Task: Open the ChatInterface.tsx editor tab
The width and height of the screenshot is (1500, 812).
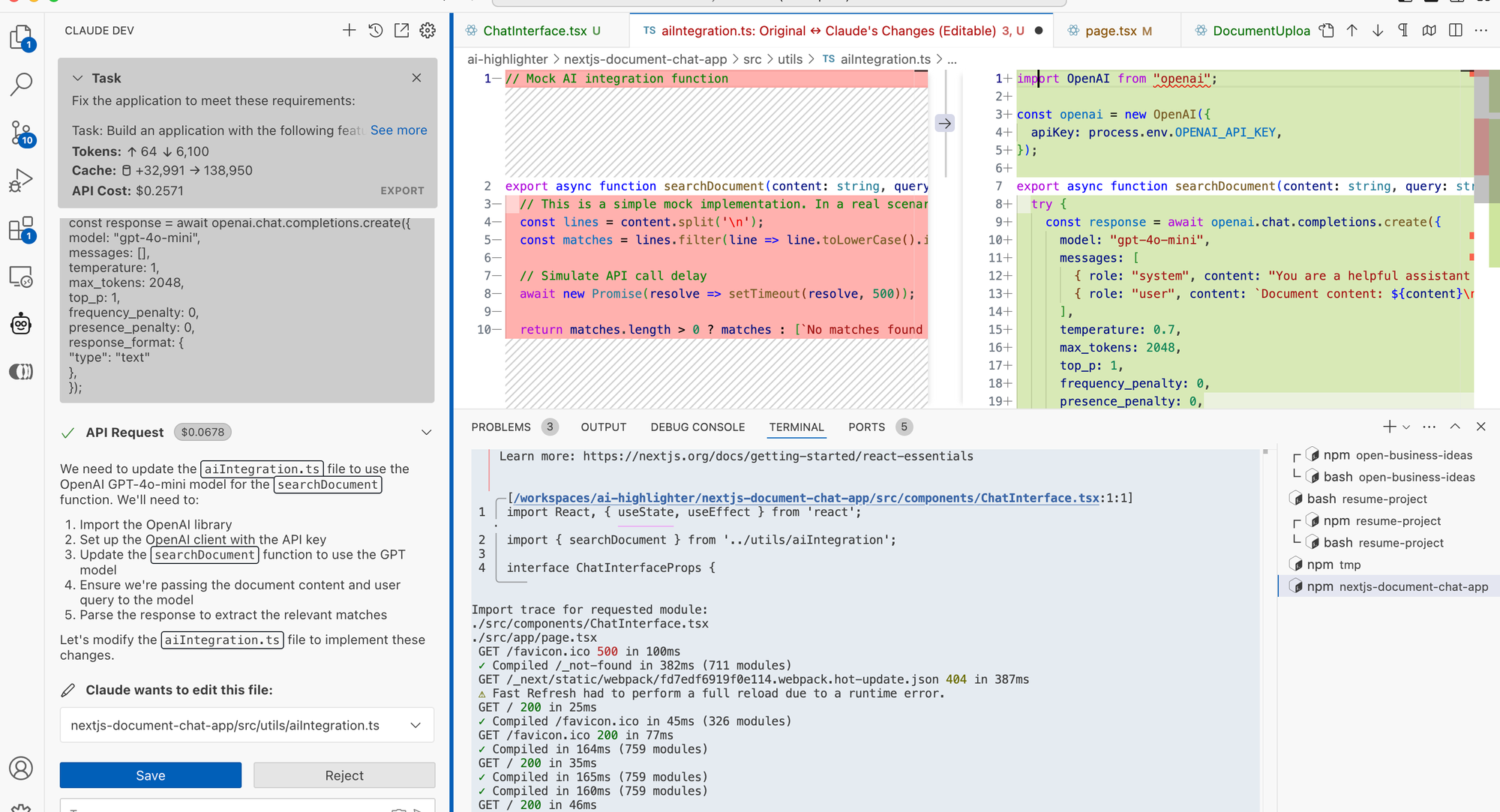Action: coord(534,31)
